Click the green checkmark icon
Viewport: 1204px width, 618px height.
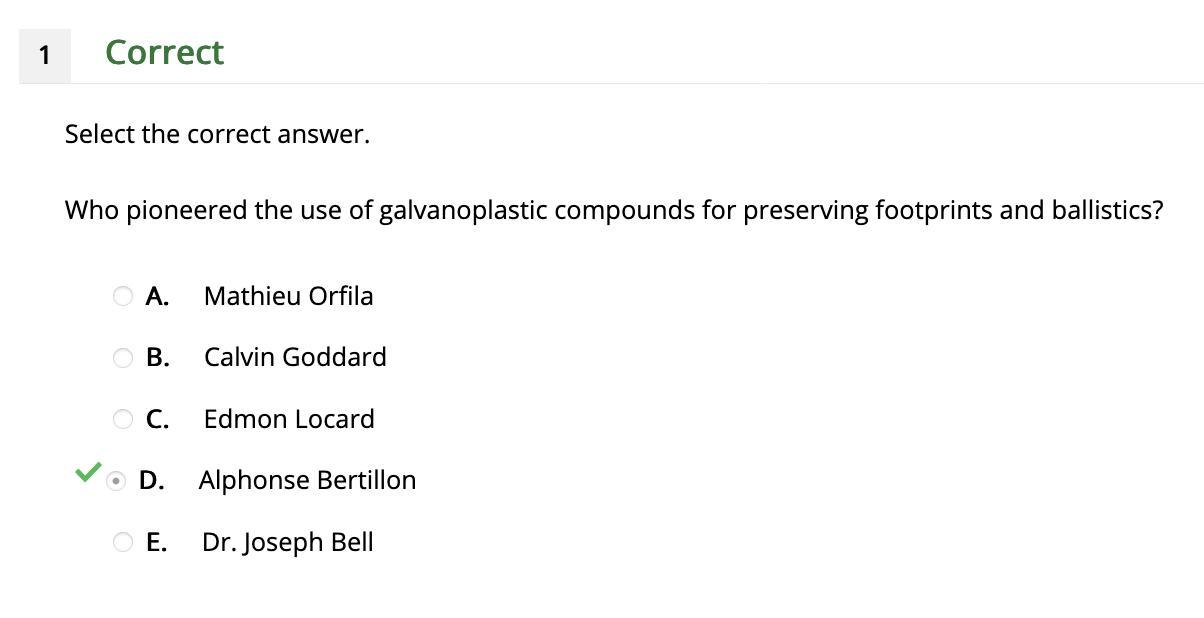click(88, 472)
